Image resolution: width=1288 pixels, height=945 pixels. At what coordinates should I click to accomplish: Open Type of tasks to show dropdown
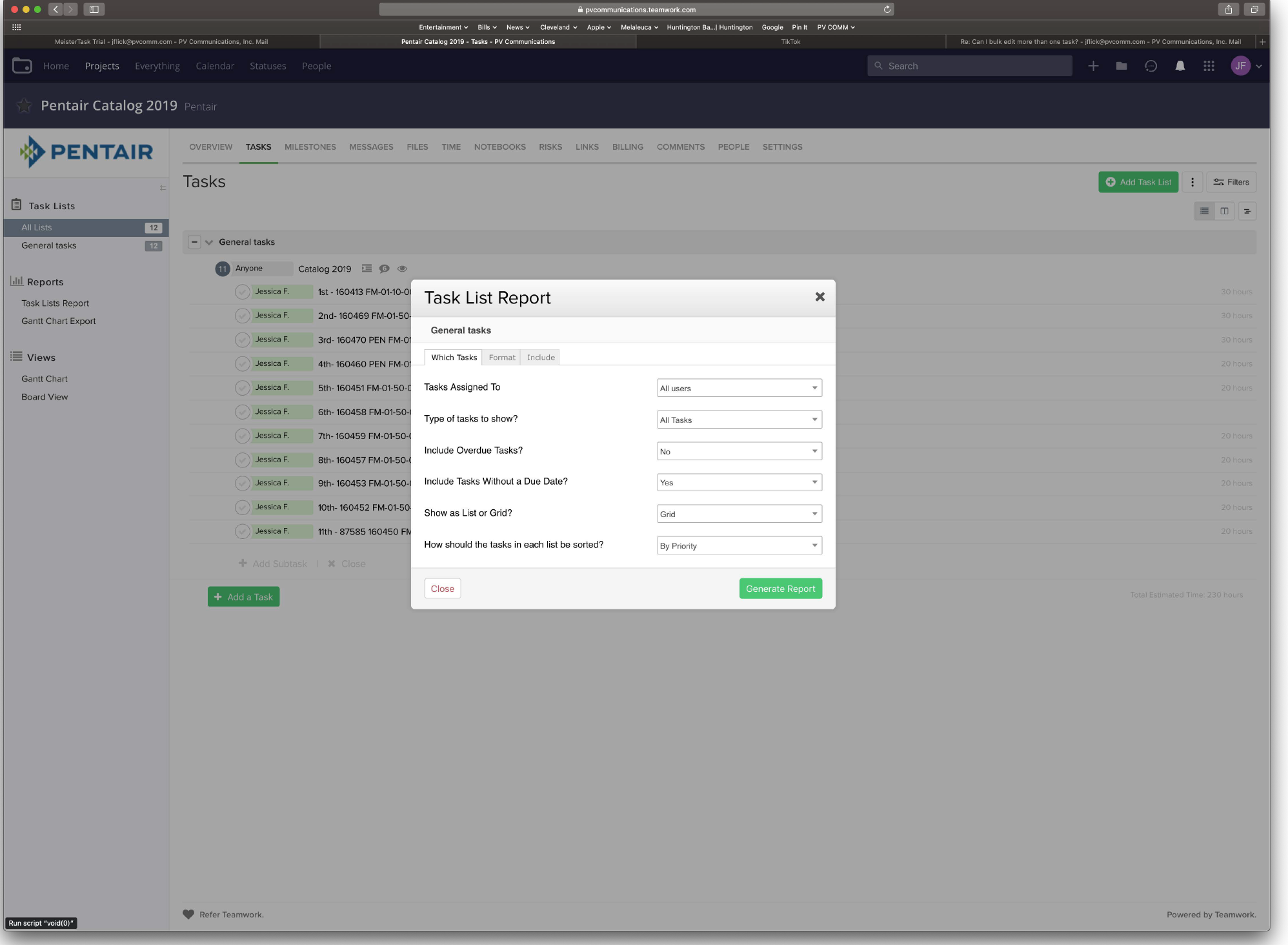pos(739,420)
